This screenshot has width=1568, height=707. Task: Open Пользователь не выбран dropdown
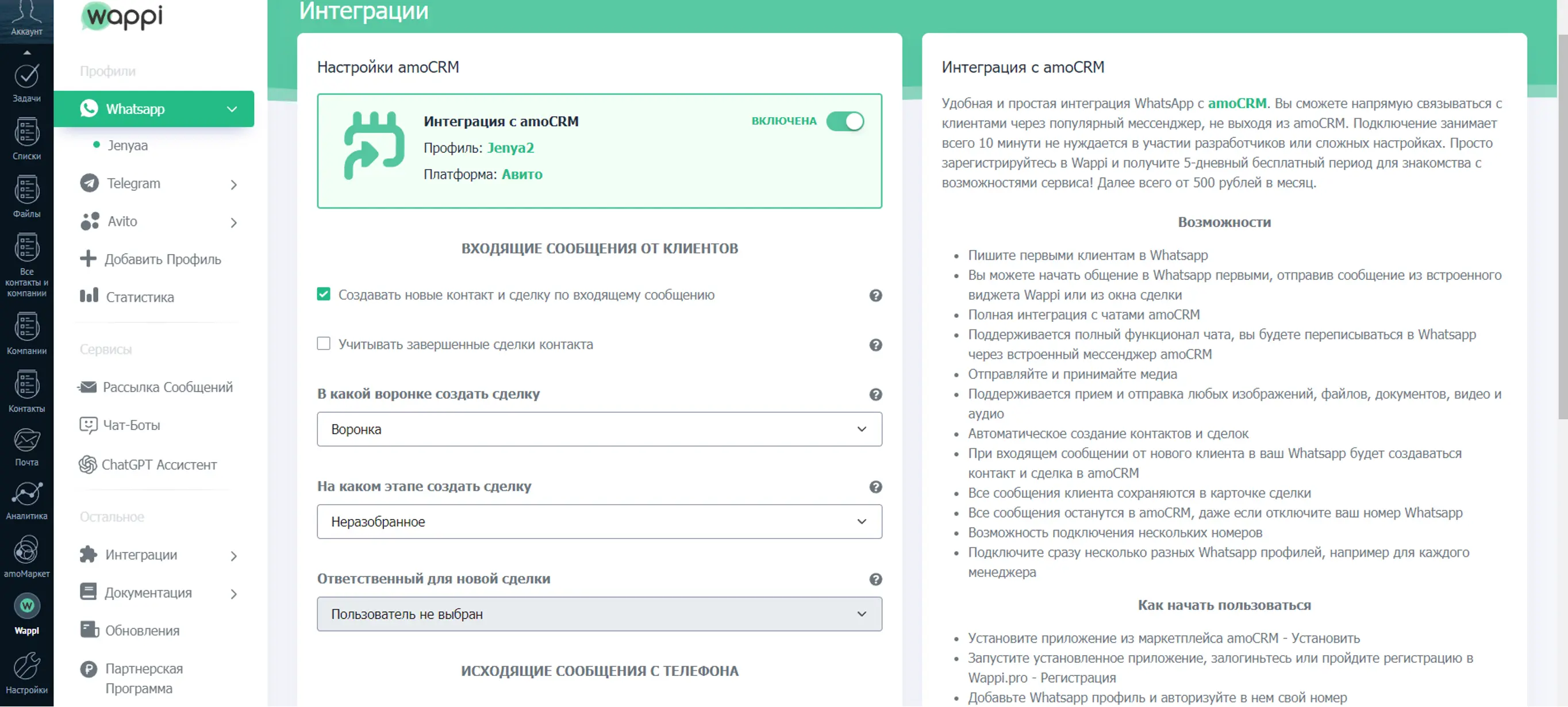pos(599,614)
